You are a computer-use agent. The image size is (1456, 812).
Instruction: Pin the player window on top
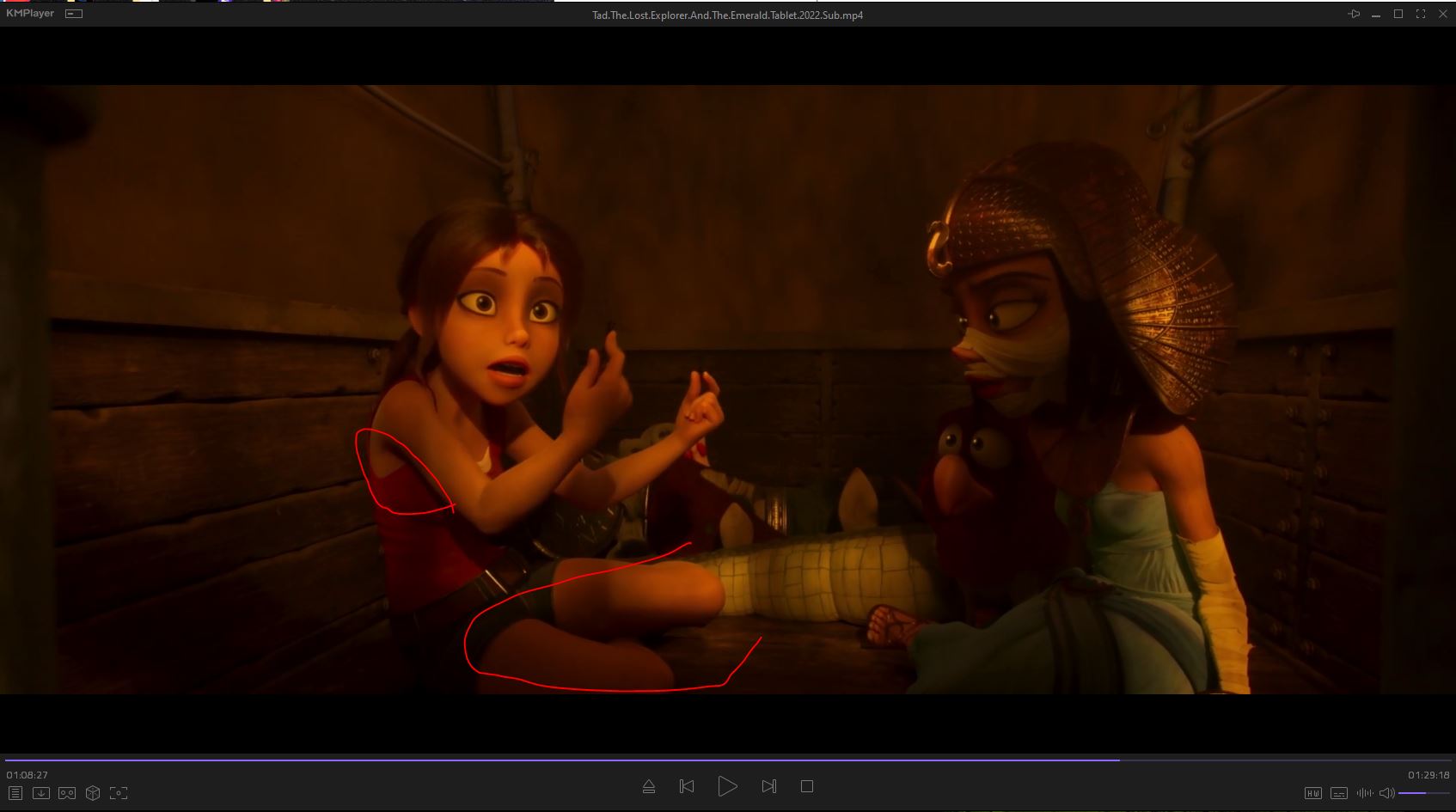pos(1354,14)
